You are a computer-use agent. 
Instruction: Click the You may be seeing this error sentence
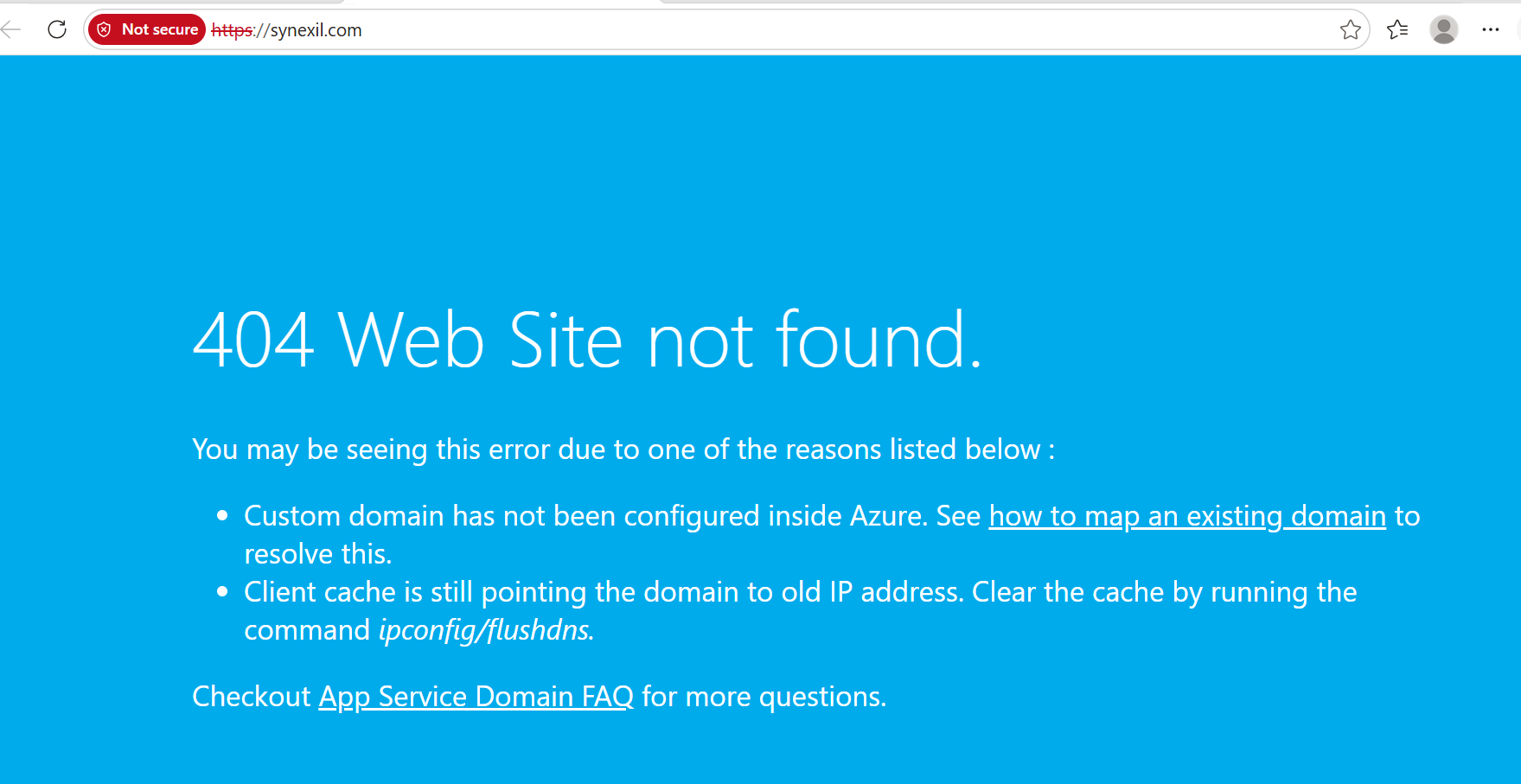click(623, 449)
